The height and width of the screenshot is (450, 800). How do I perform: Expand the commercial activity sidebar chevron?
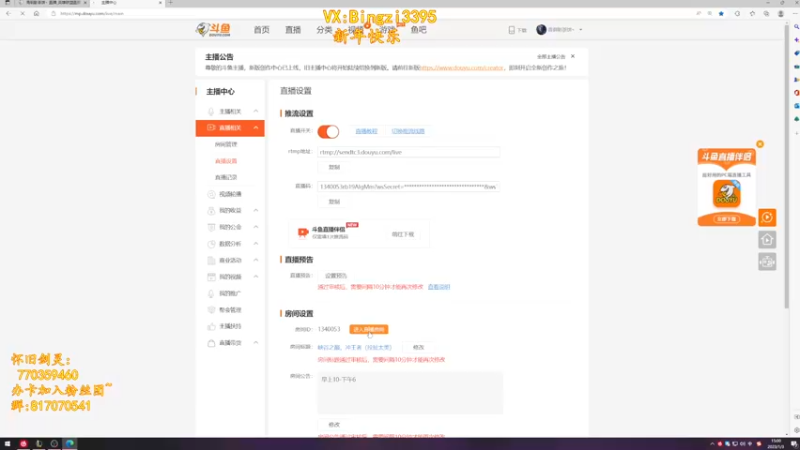256,260
